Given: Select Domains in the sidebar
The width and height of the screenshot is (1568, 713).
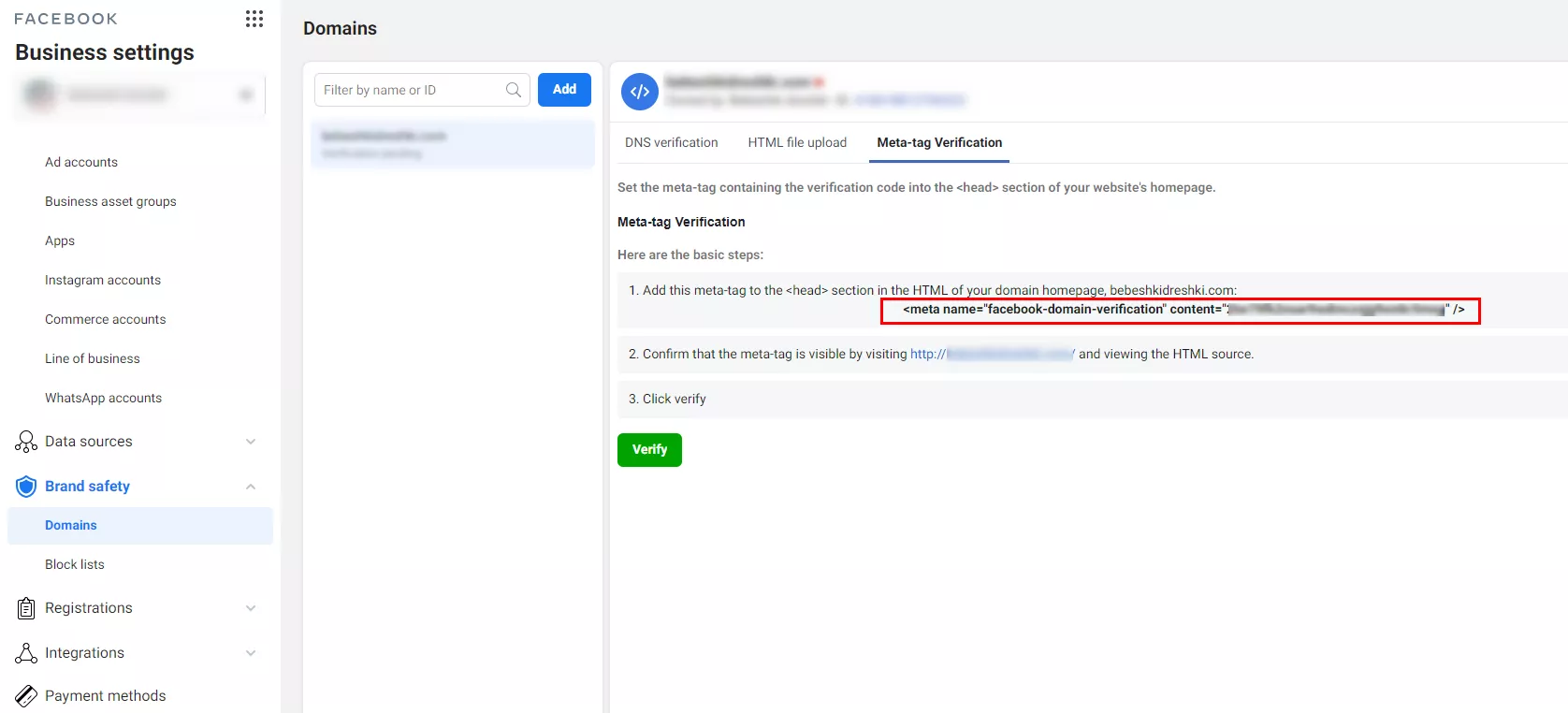Looking at the screenshot, I should click(140, 526).
